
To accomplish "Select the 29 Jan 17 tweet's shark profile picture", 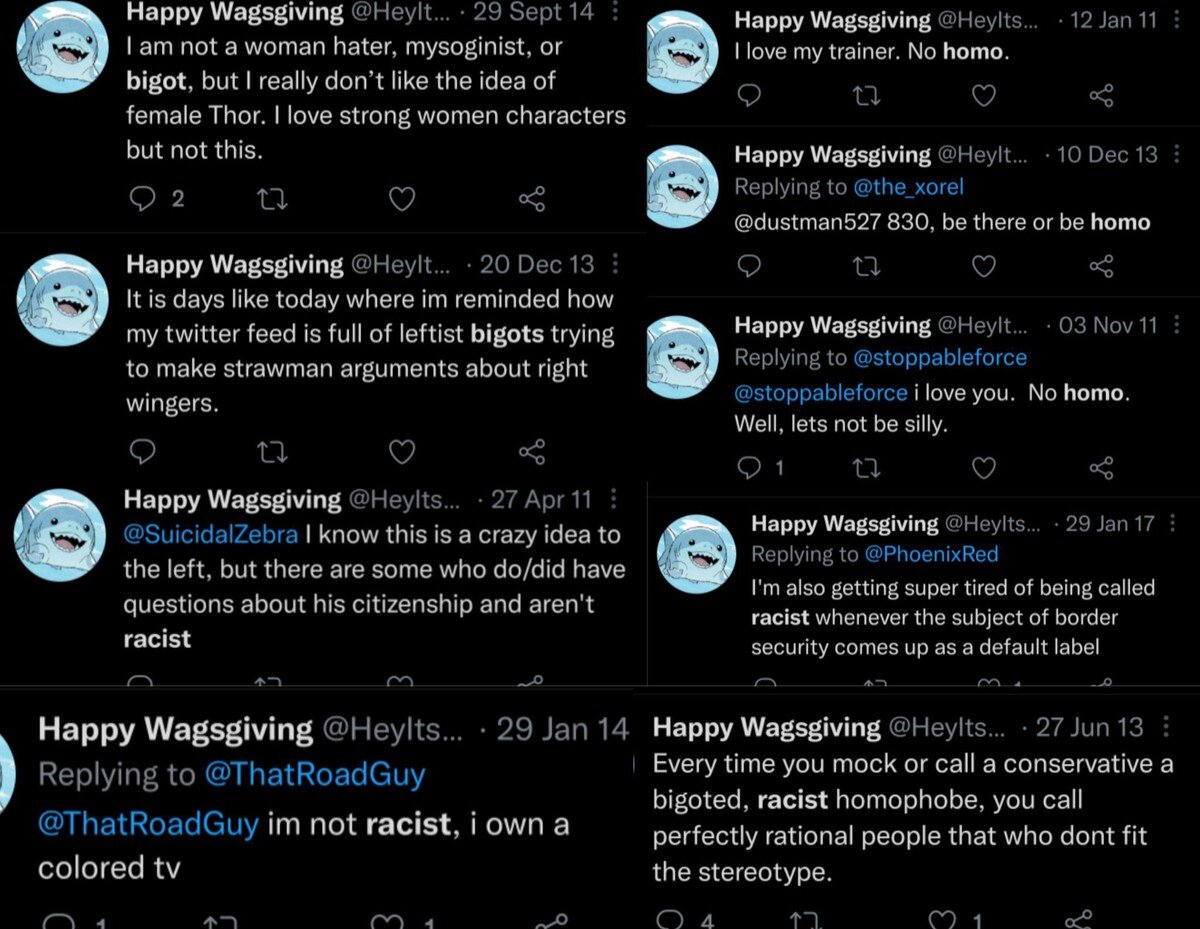I will pyautogui.click(x=697, y=554).
